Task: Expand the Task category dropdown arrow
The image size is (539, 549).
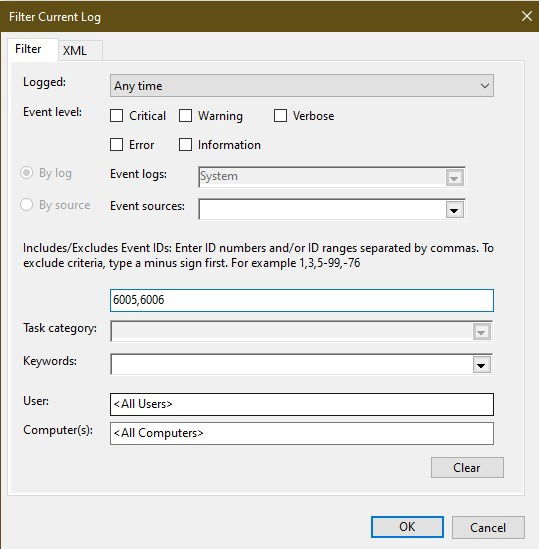Action: pos(481,332)
